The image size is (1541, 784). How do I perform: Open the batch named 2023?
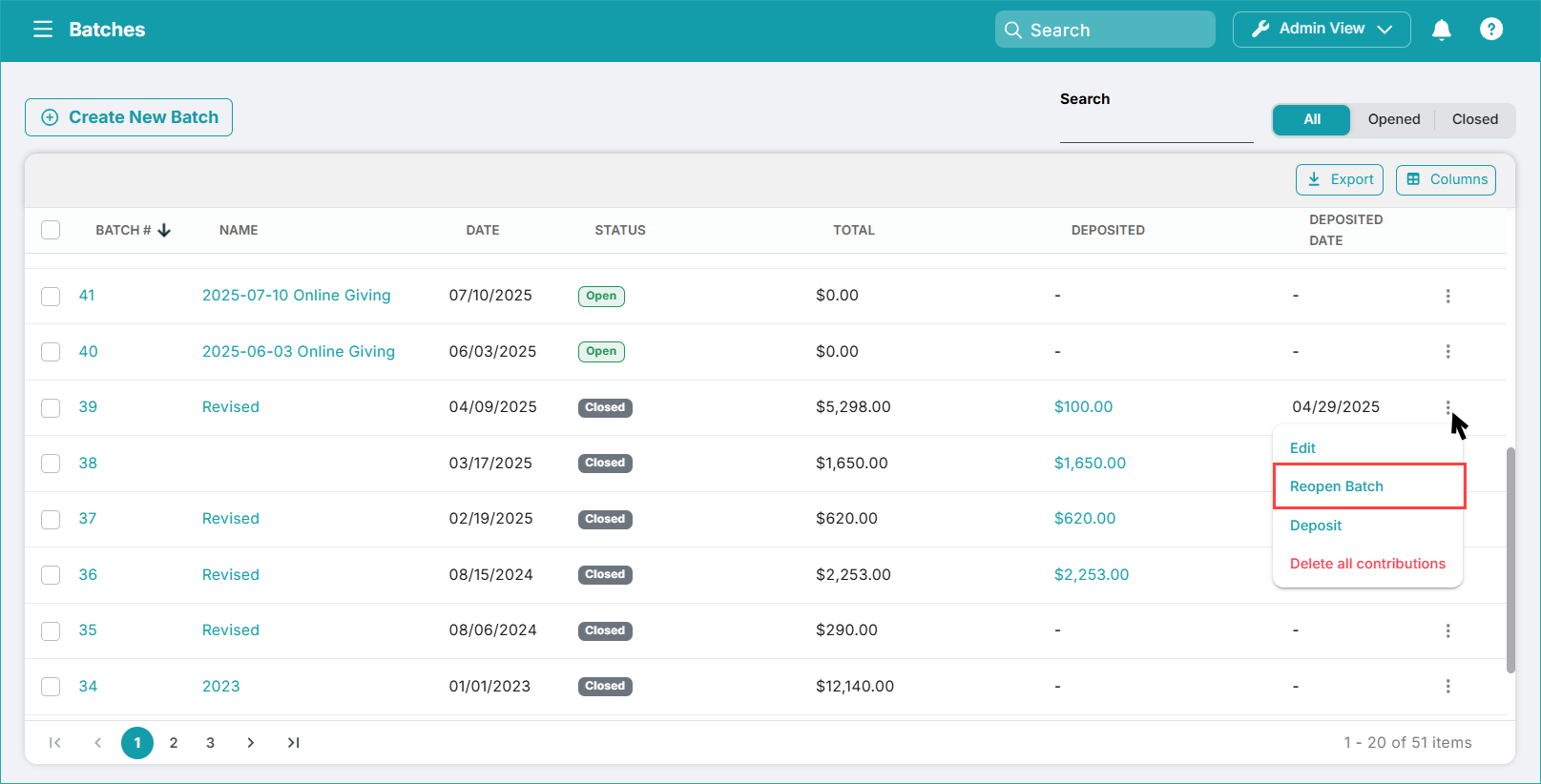221,687
